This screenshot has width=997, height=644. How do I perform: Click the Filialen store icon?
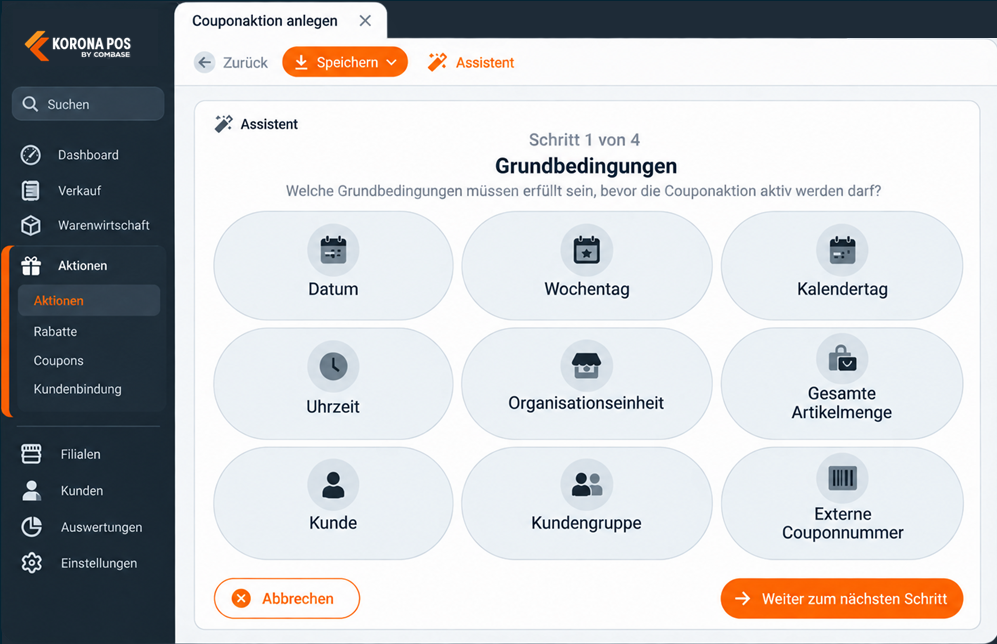(x=31, y=454)
